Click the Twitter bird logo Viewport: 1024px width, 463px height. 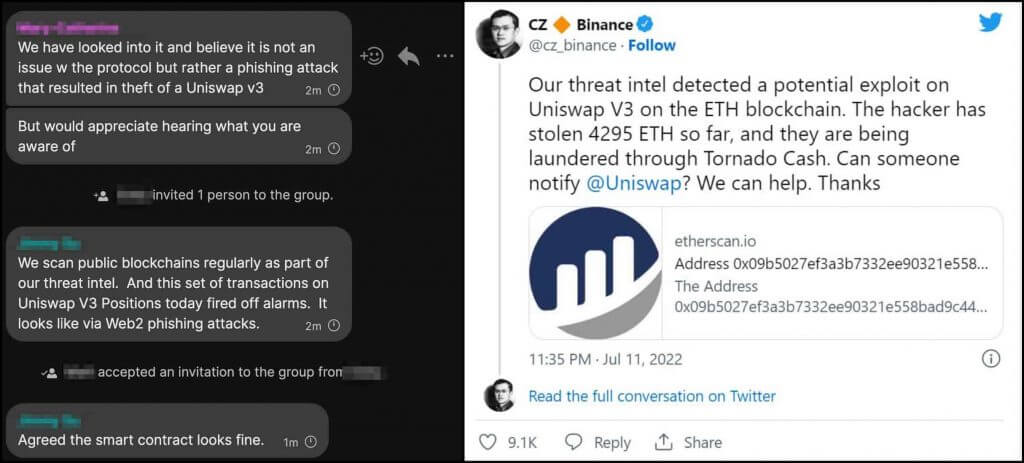tap(990, 22)
